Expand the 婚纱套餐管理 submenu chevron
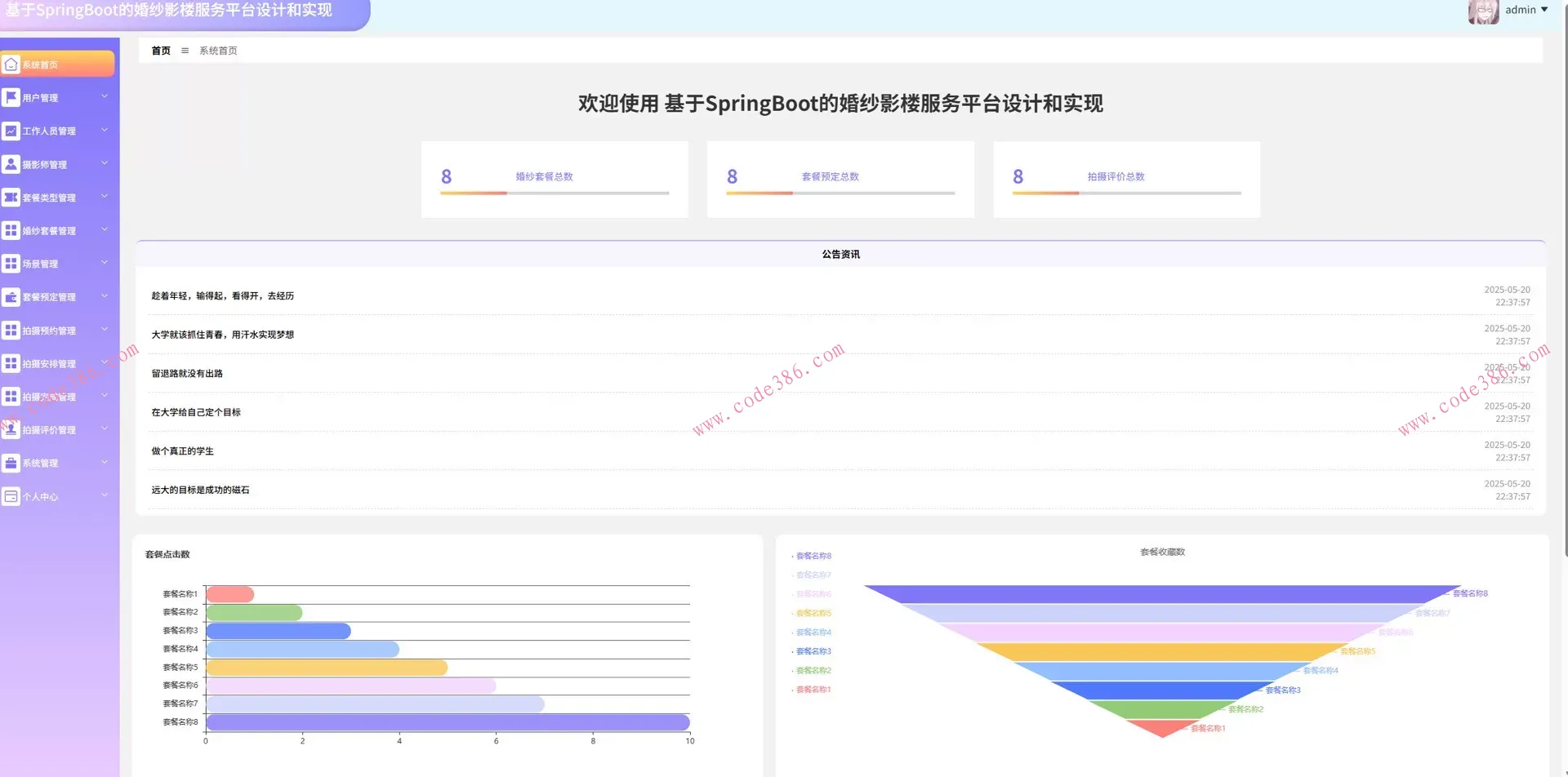This screenshot has width=1568, height=777. pyautogui.click(x=105, y=230)
